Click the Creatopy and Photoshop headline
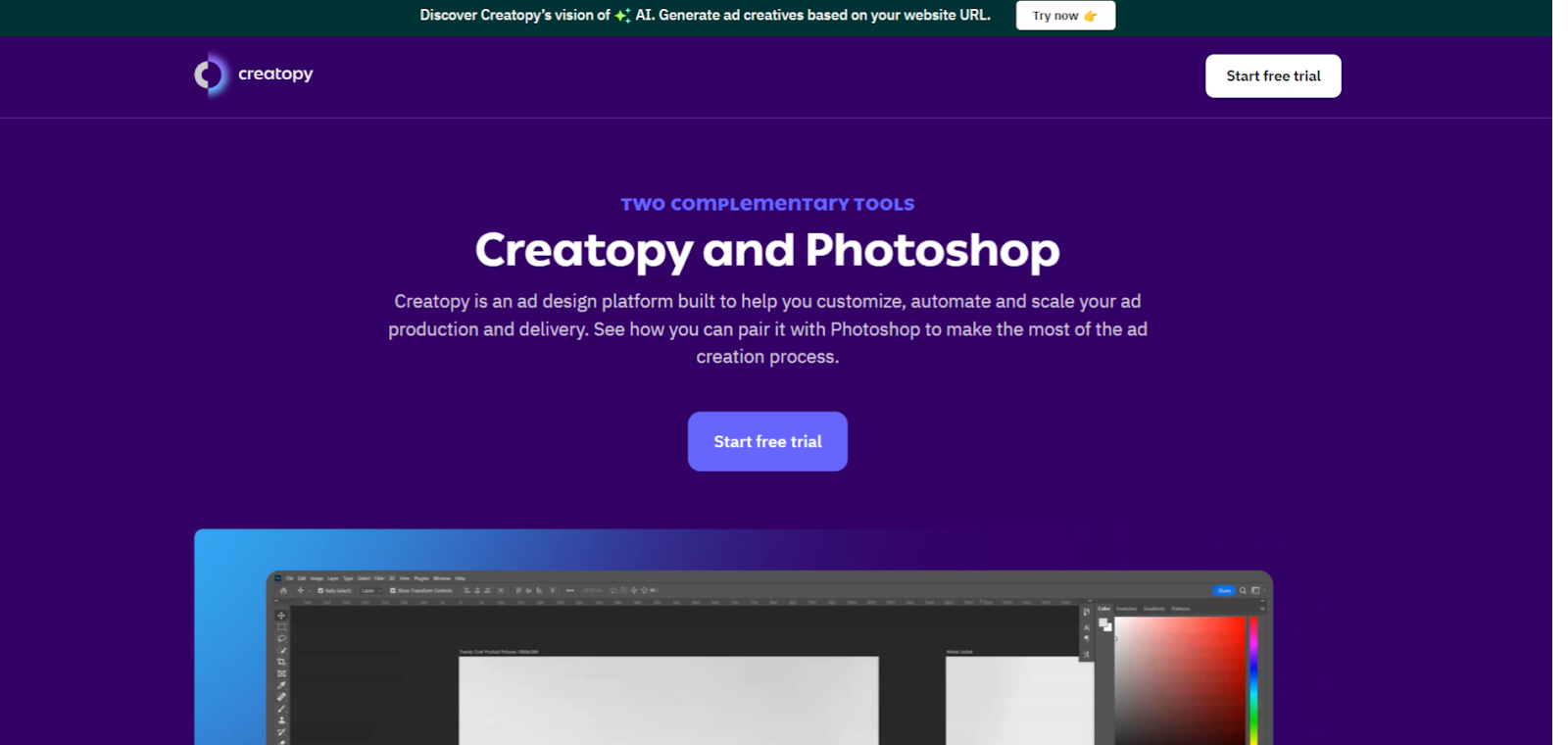Image resolution: width=1568 pixels, height=745 pixels. 767,250
